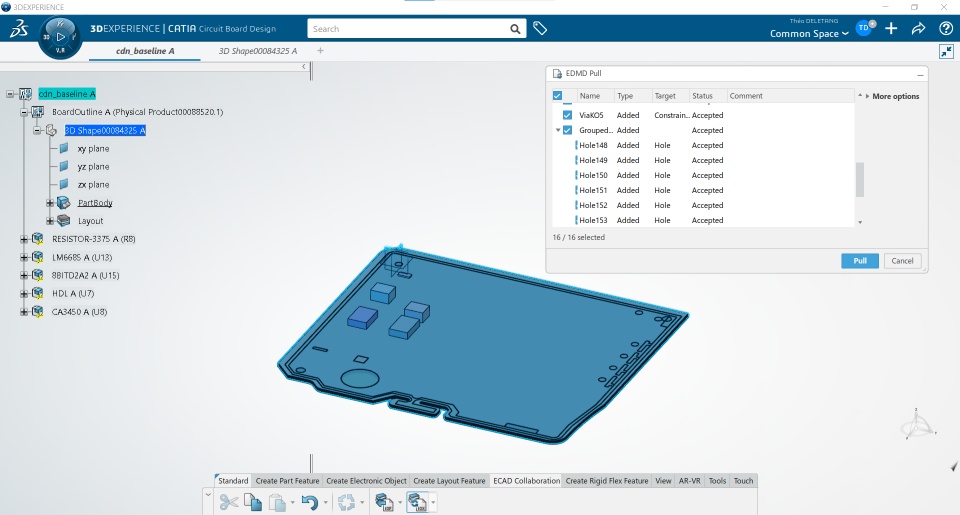Click the Layout node icon in tree
This screenshot has height=515, width=960.
click(x=63, y=220)
